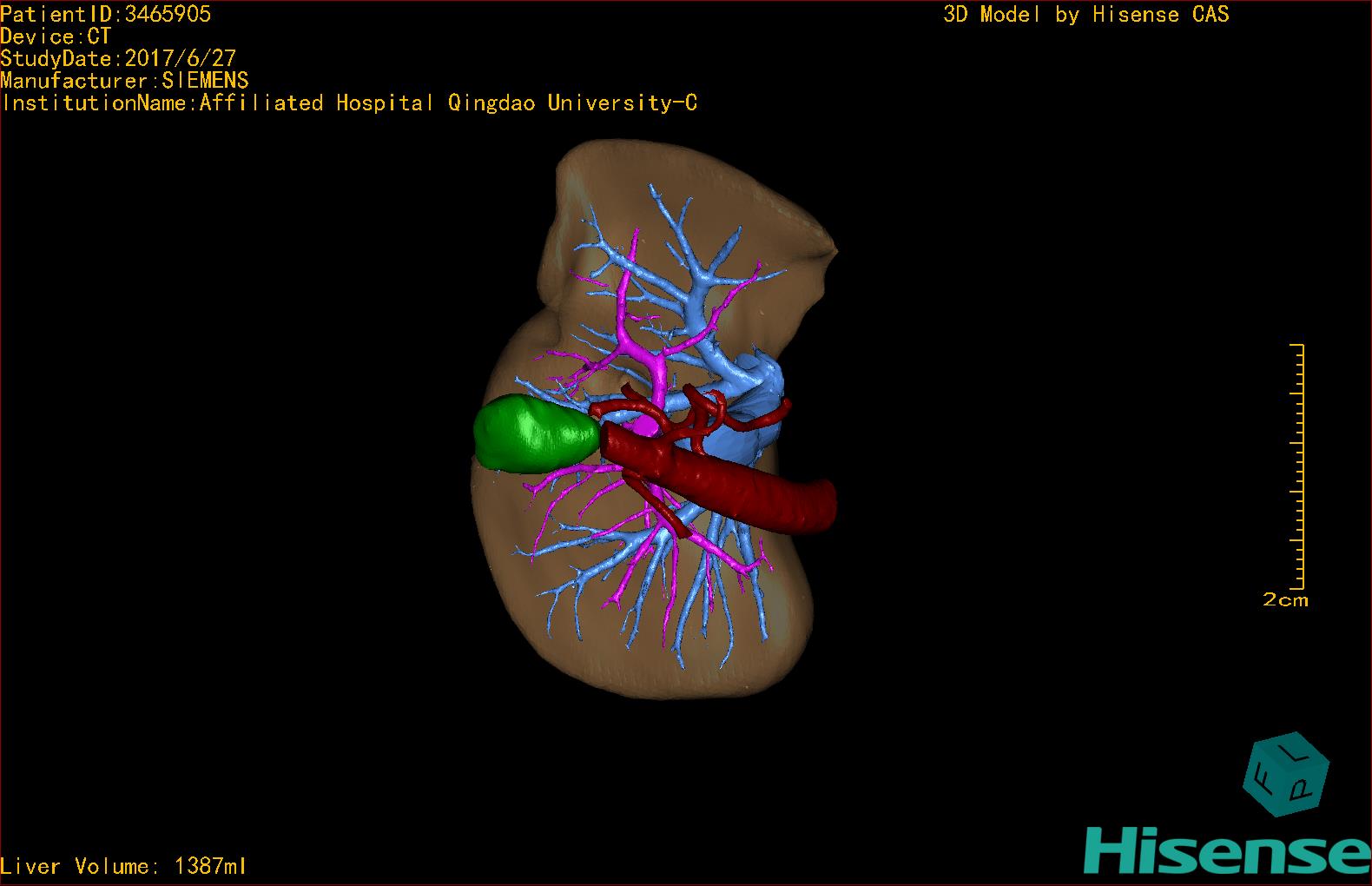Click the 'Liver Volume: 1387ml' readout
Image resolution: width=1372 pixels, height=886 pixels.
(123, 866)
